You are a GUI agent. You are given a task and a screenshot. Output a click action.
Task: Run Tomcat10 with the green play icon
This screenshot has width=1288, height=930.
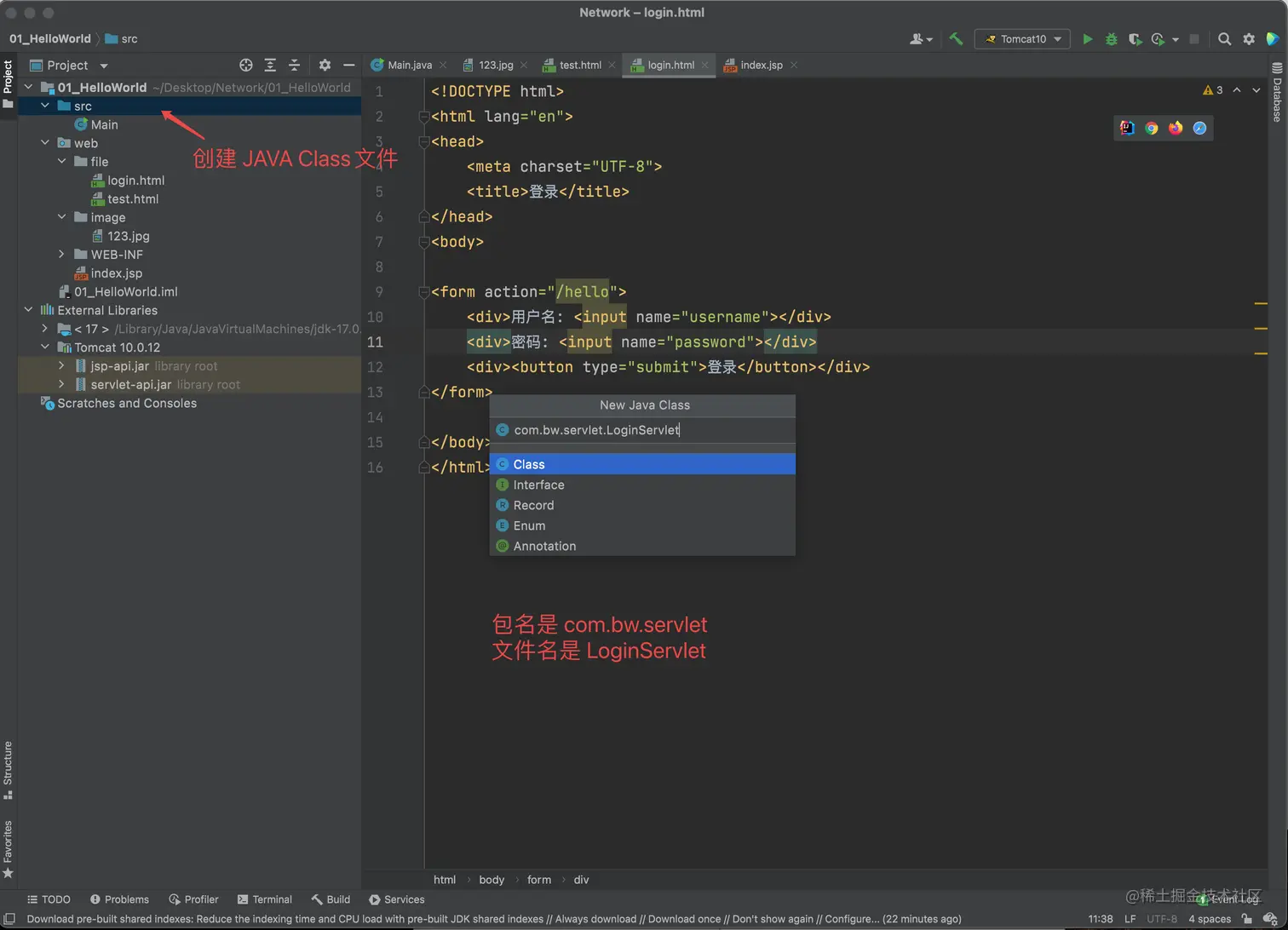click(x=1087, y=39)
